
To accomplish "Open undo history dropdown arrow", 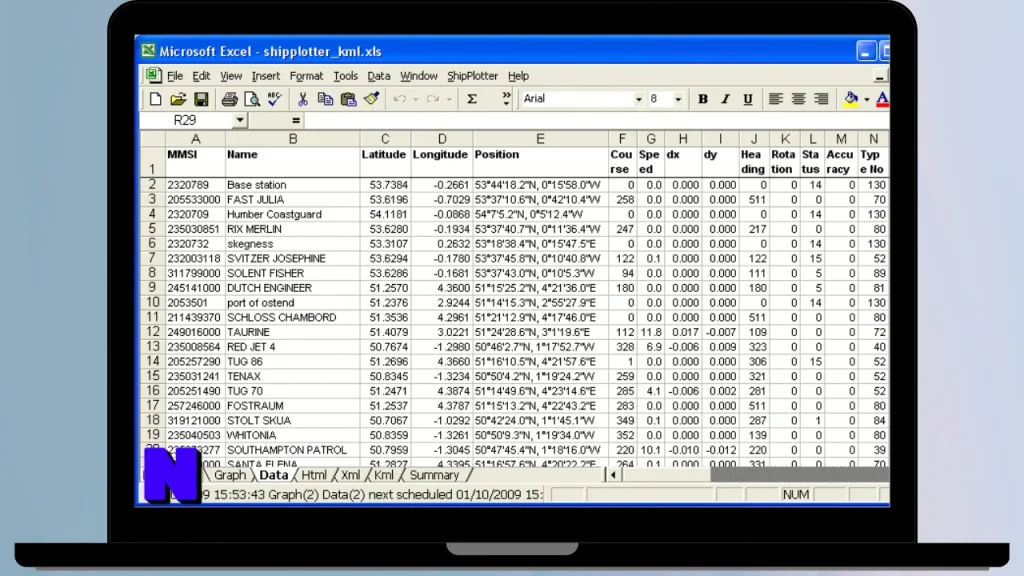I will point(416,99).
